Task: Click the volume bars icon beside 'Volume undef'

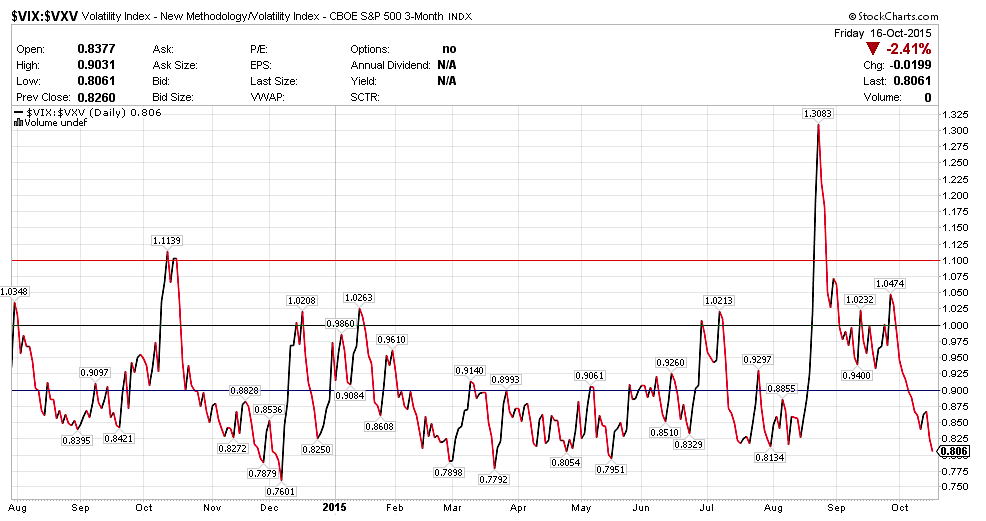Action: [x=18, y=123]
